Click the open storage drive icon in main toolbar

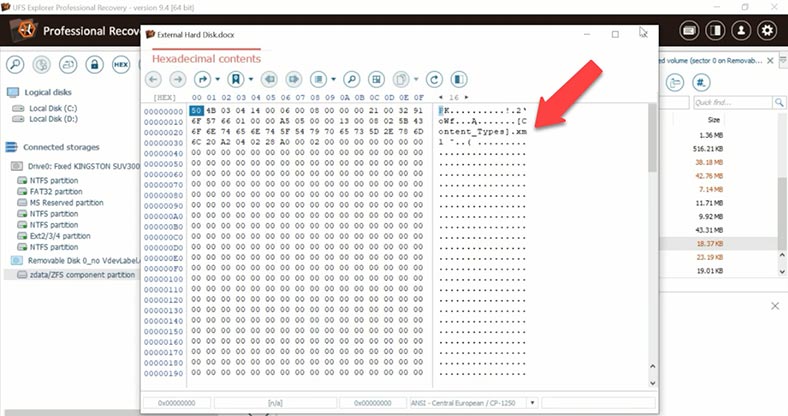point(68,65)
